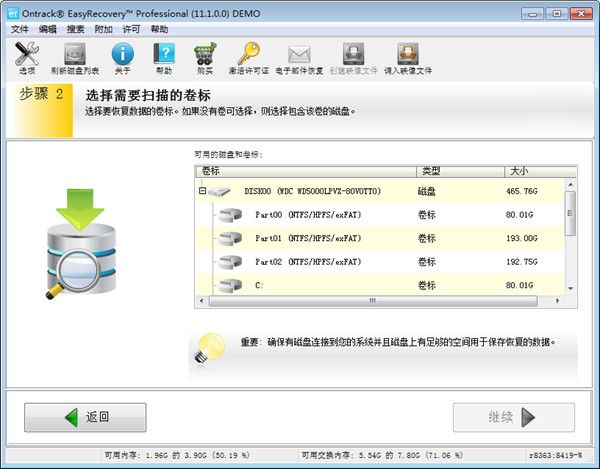This screenshot has height=469, width=600.
Task: Open the 关于 about info icon
Action: point(122,54)
